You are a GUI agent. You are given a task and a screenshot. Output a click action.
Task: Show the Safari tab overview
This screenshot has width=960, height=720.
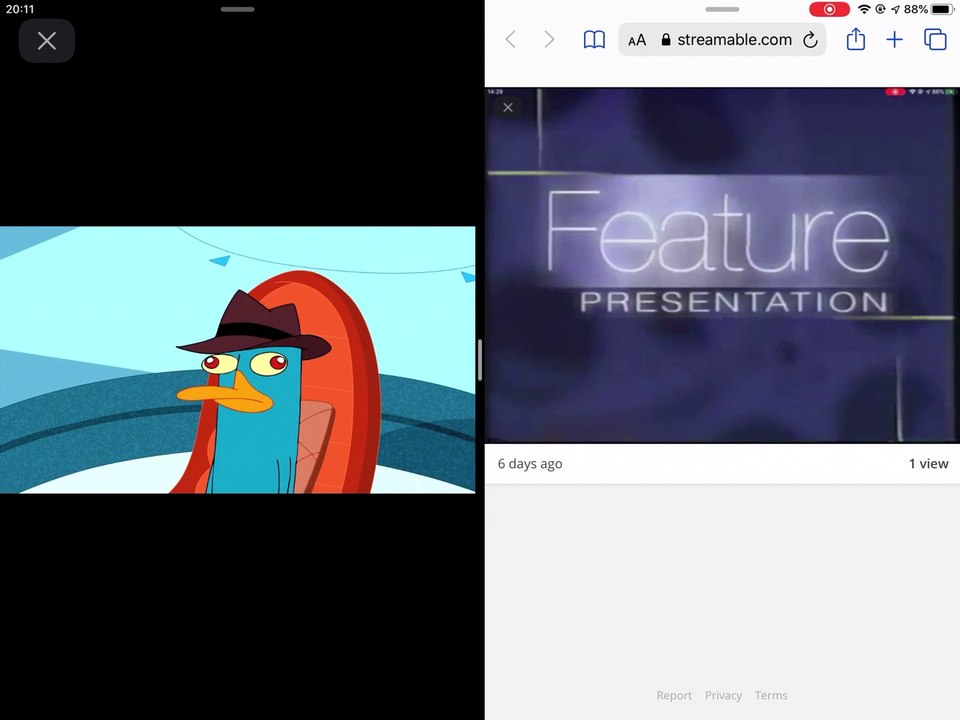[x=935, y=40]
